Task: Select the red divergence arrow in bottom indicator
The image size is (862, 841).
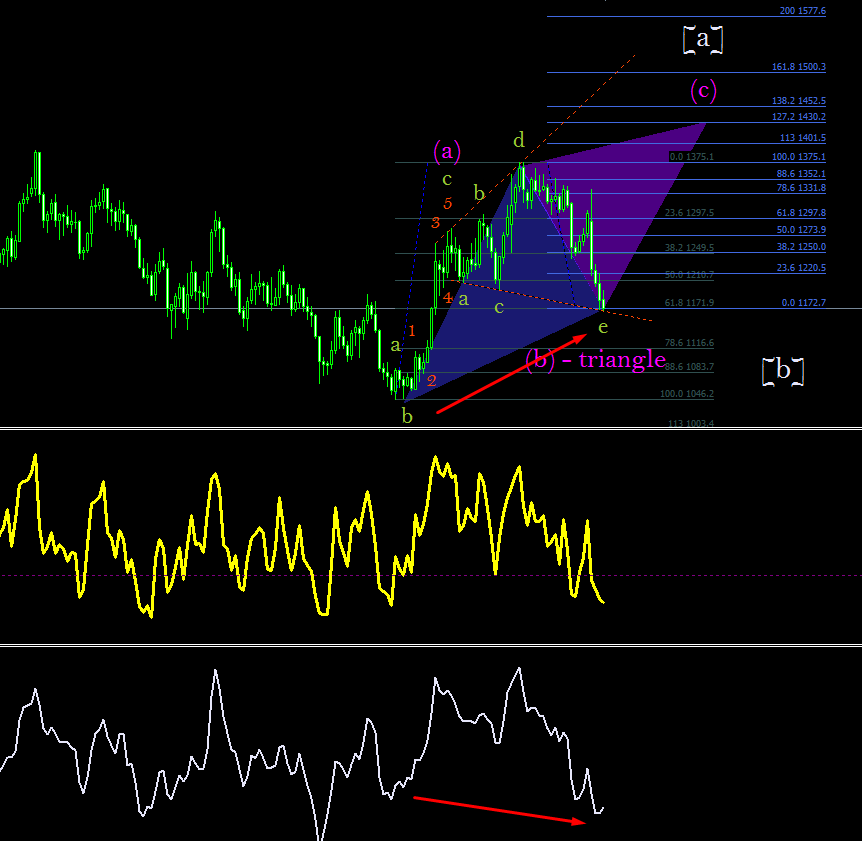Action: (x=500, y=810)
